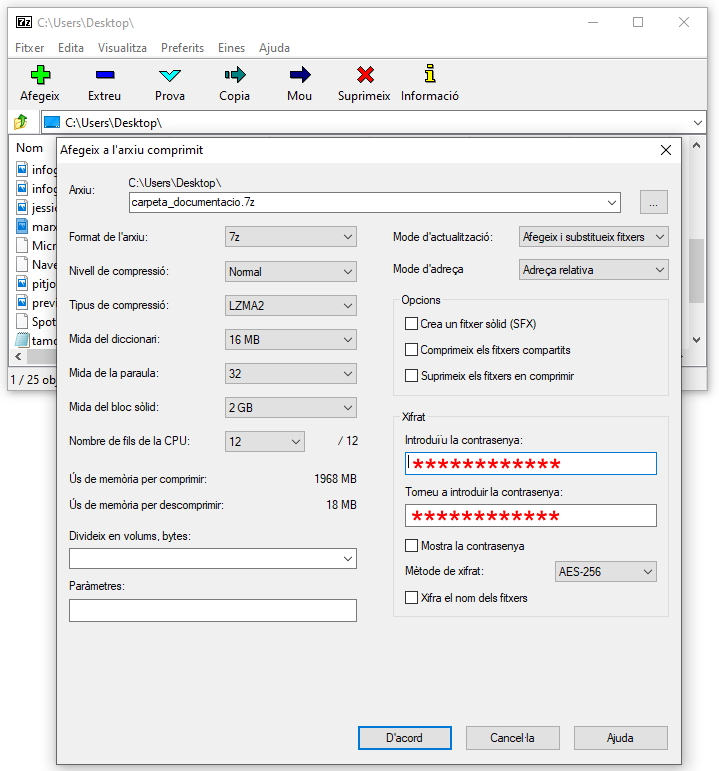Click the up-folder icon beside address bar
The height and width of the screenshot is (771, 719).
tap(21, 122)
